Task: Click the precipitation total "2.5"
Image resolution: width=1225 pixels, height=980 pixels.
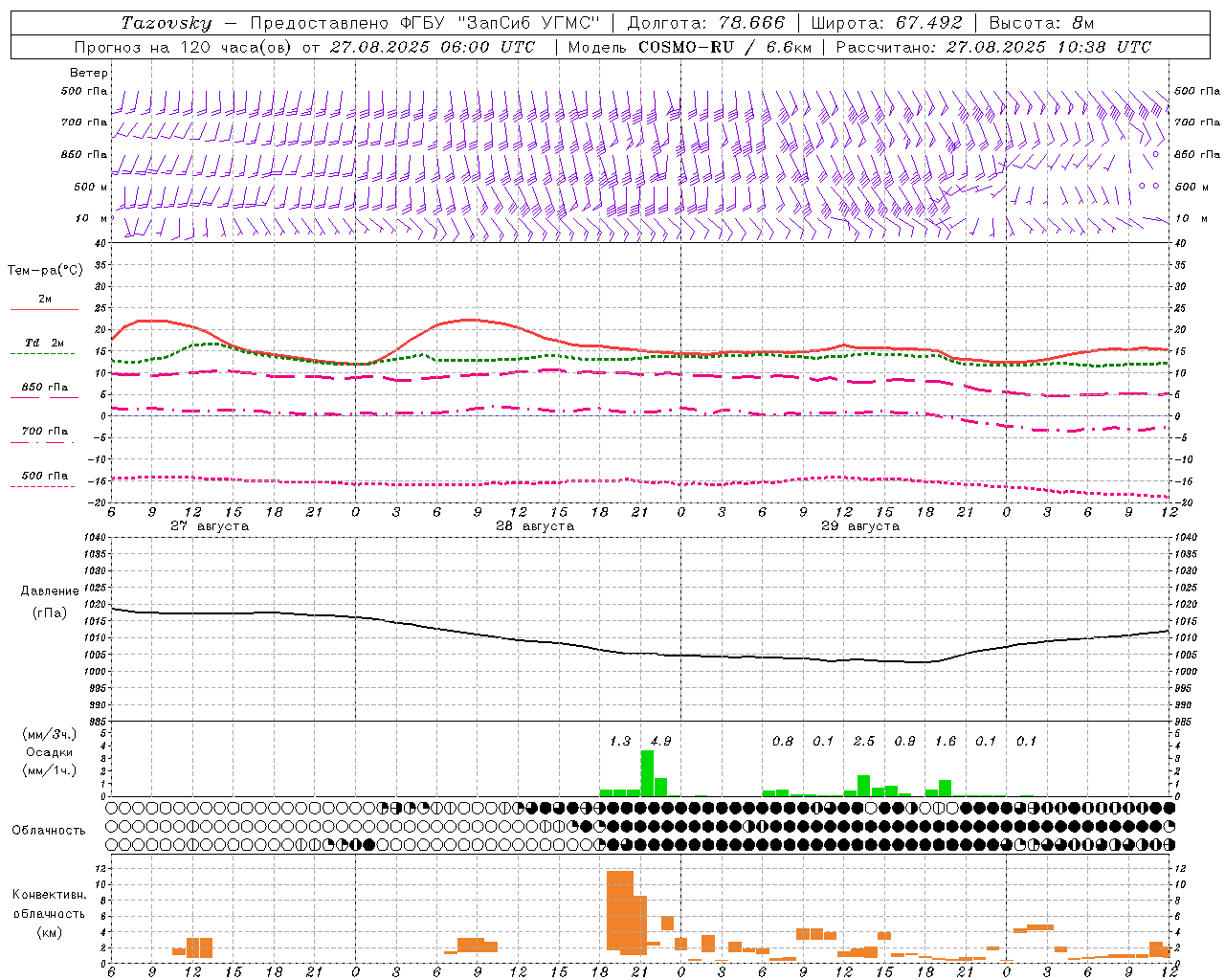Action: 864,741
